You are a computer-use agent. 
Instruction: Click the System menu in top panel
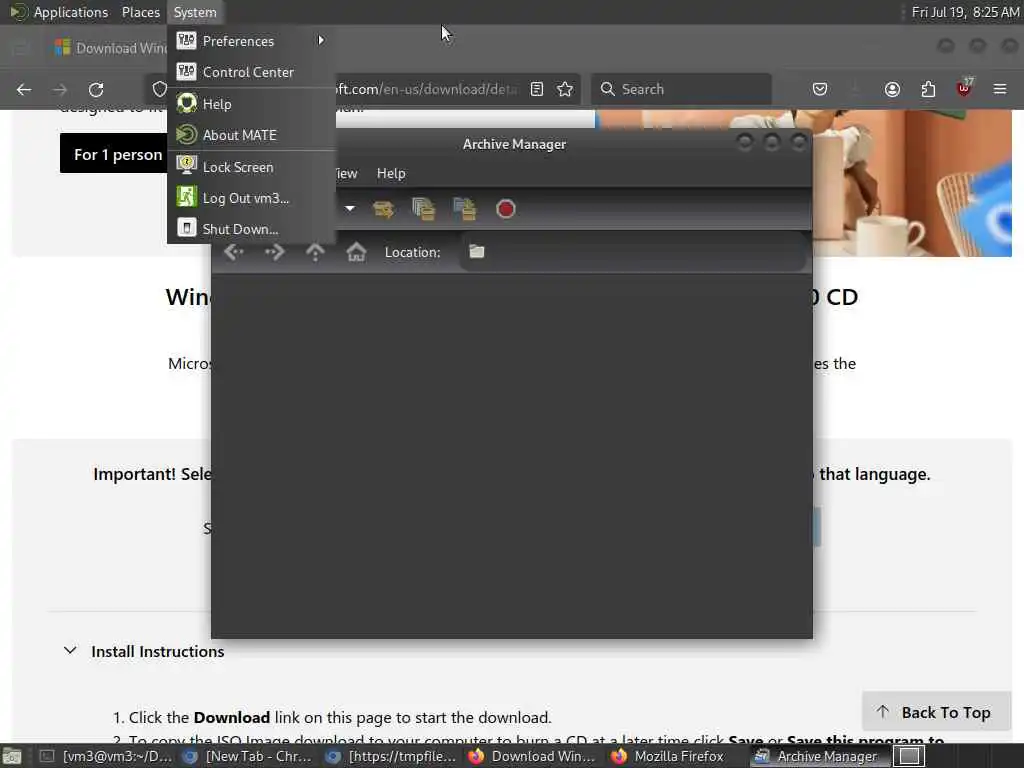[x=195, y=12]
